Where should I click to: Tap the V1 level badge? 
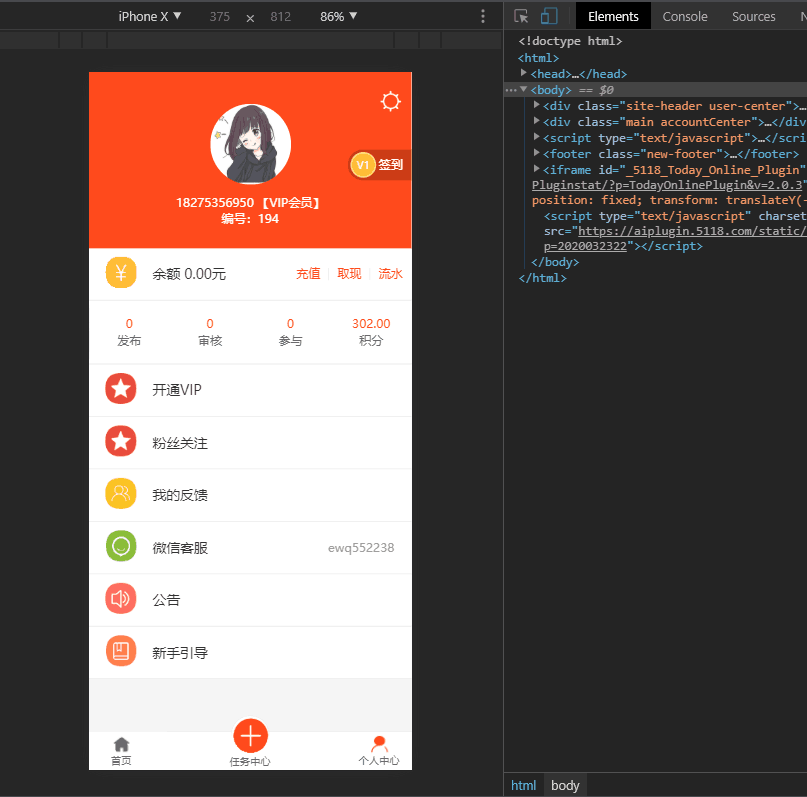(363, 165)
